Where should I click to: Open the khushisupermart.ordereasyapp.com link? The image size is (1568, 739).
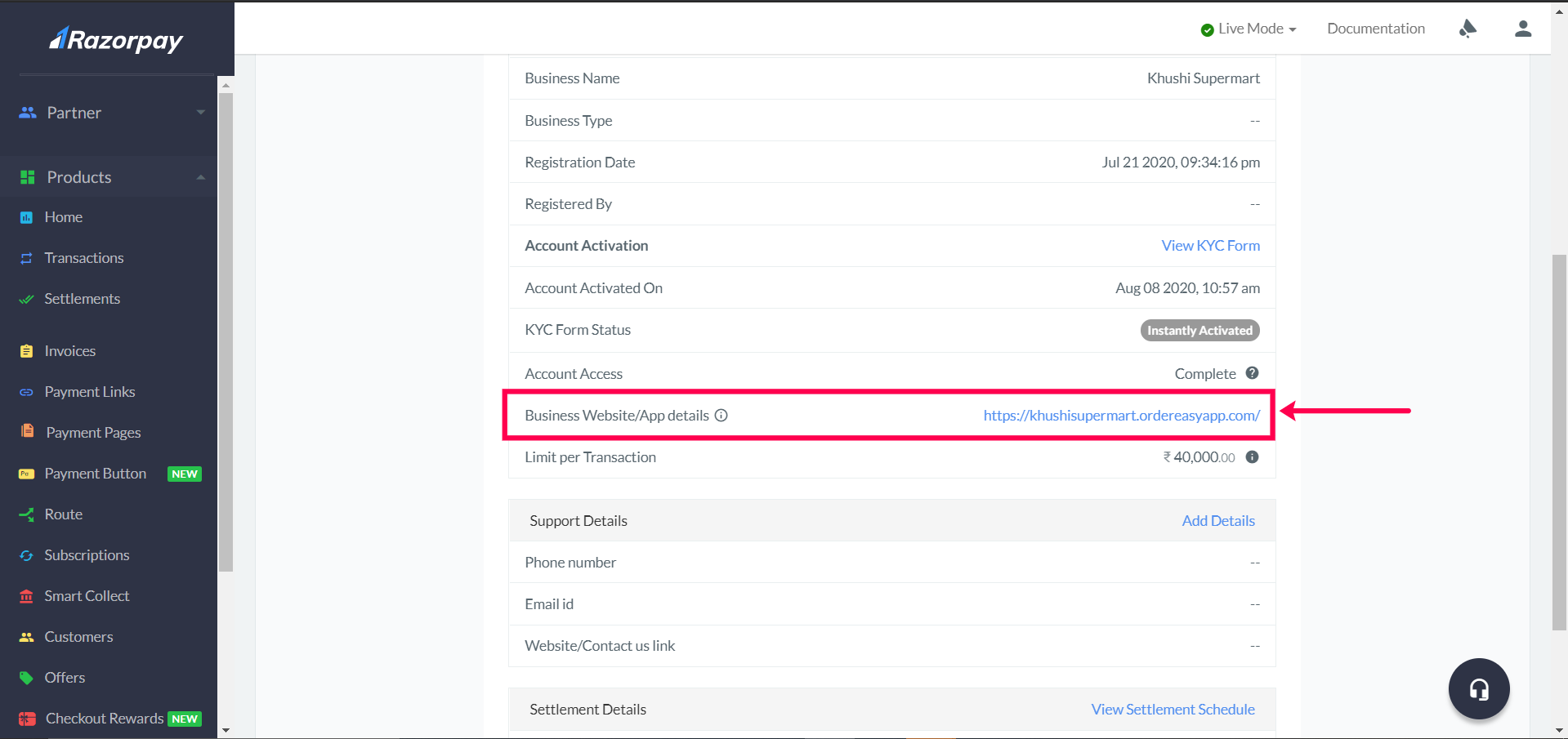[x=1121, y=416]
